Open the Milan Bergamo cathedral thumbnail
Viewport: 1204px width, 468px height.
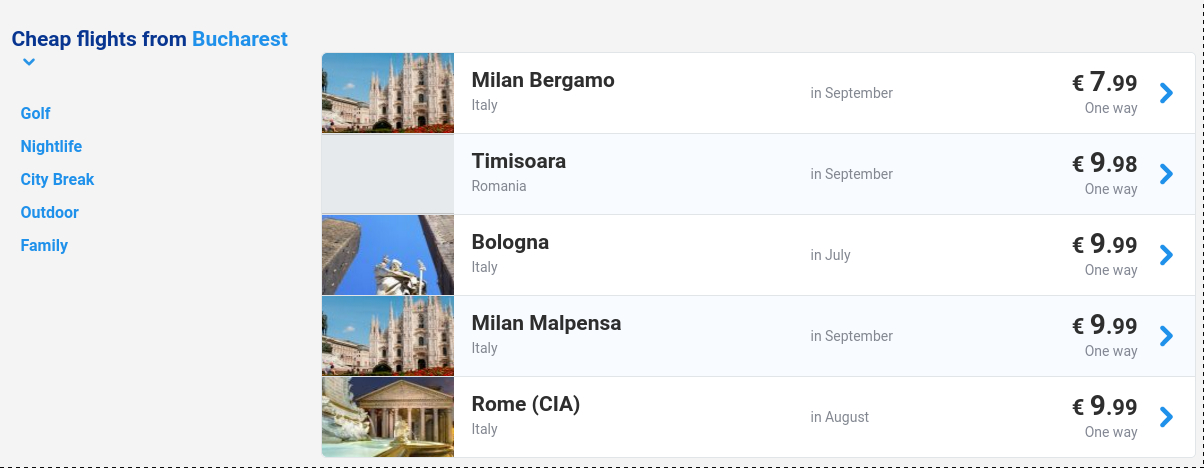[x=388, y=93]
